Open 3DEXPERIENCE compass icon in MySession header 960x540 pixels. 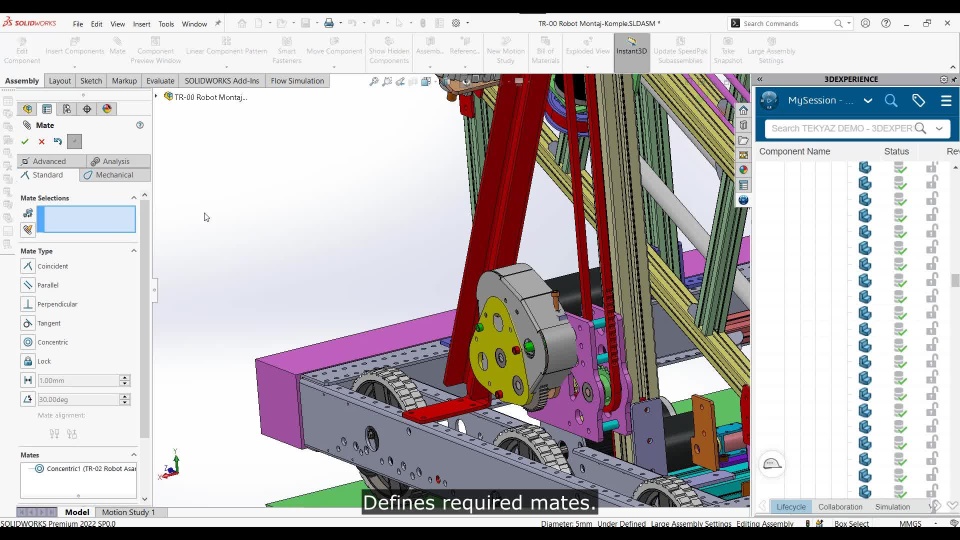[x=770, y=100]
